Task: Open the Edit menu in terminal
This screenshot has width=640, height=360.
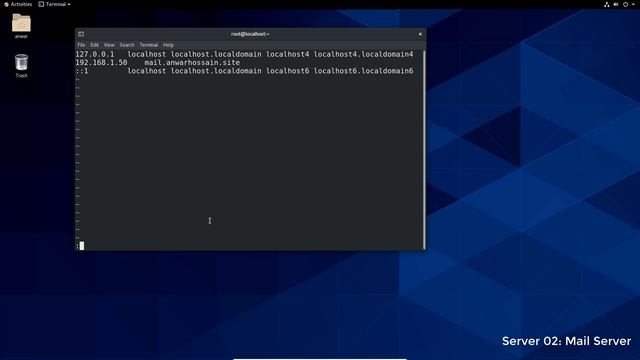Action: [95, 45]
